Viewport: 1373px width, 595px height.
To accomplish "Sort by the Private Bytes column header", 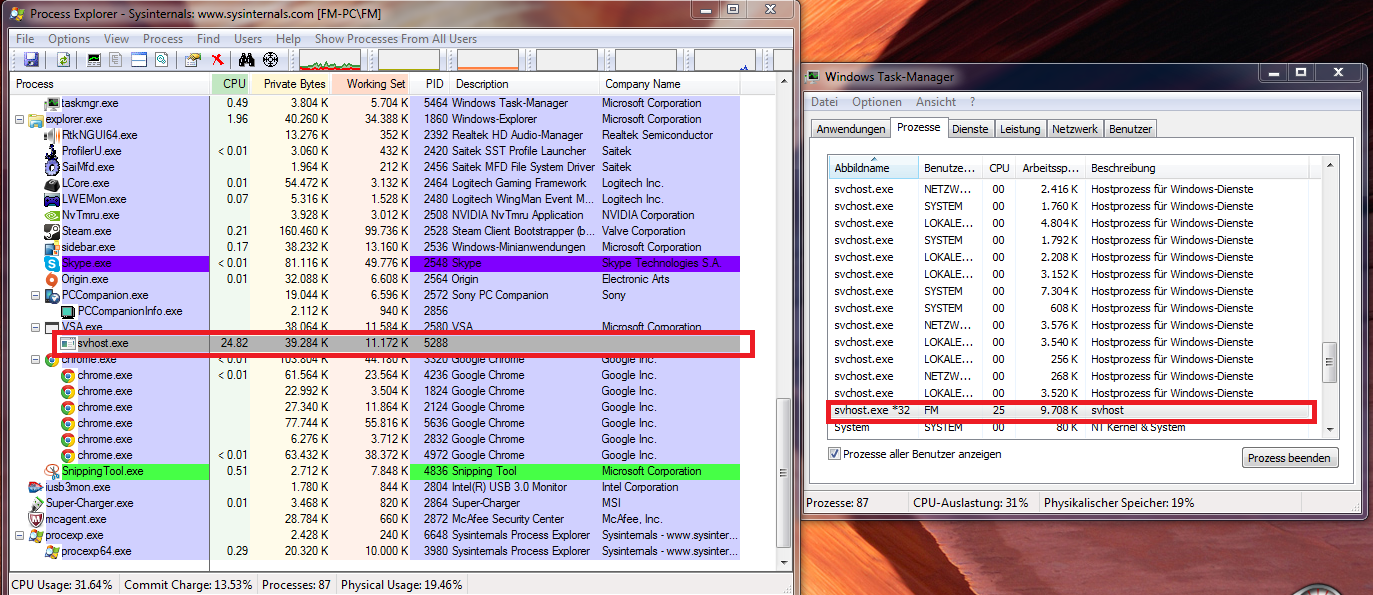I will pyautogui.click(x=291, y=84).
